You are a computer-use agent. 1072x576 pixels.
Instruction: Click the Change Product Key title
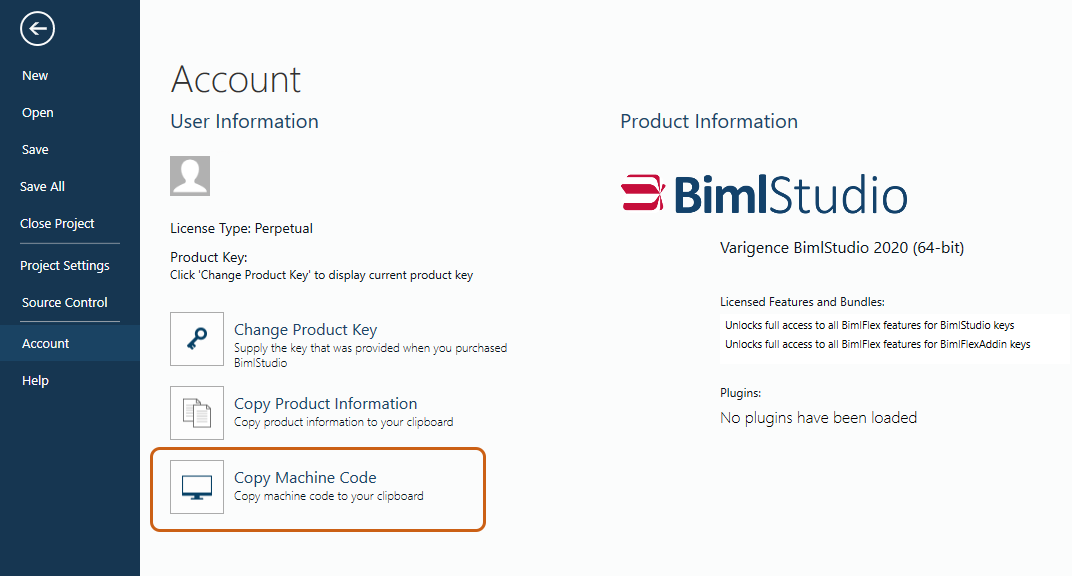(x=306, y=330)
